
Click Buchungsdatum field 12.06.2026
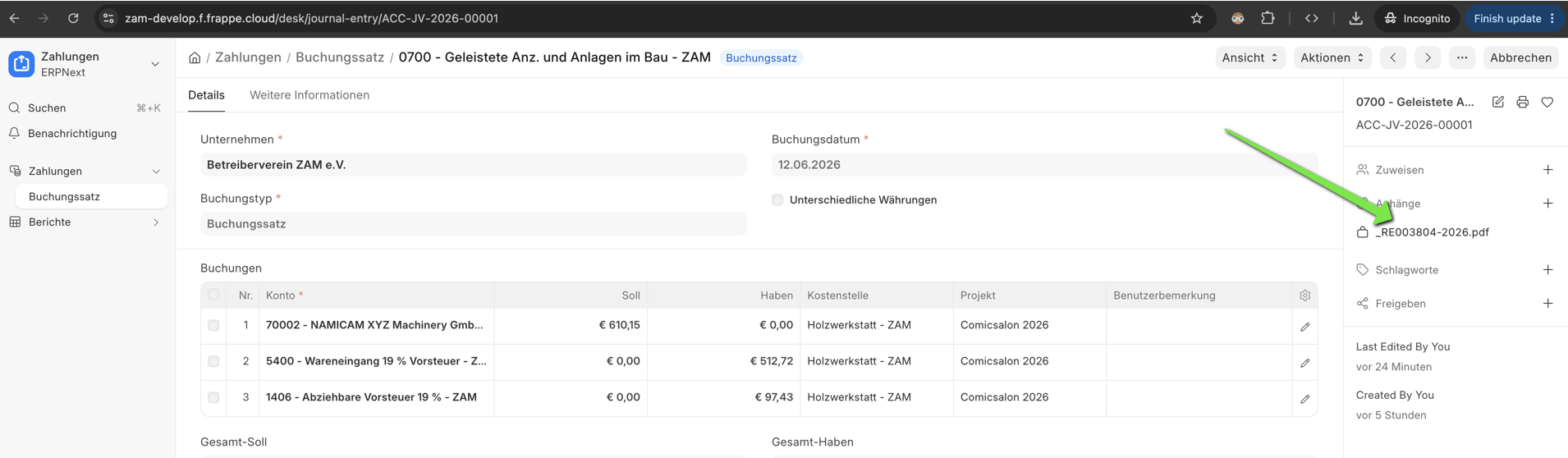coord(1044,165)
